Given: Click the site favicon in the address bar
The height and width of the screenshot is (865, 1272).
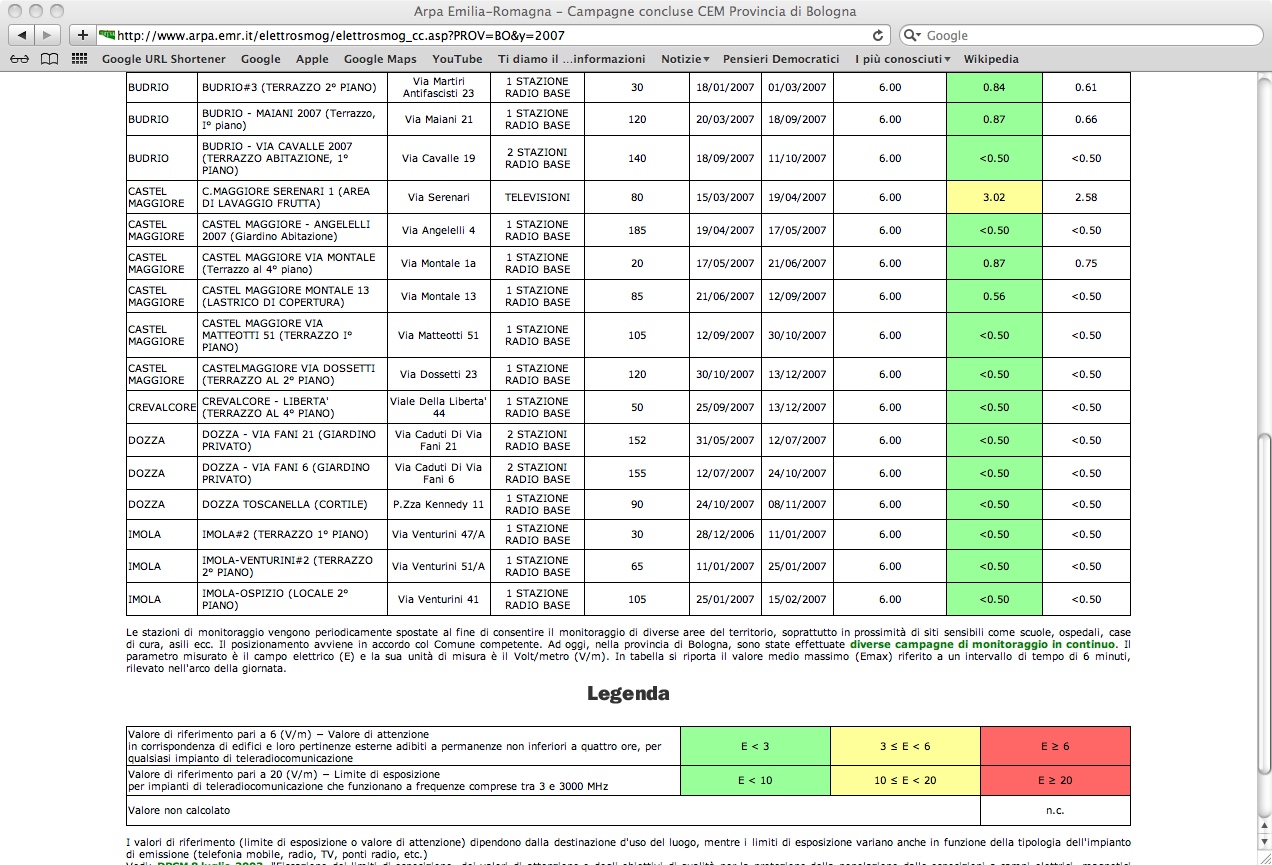Looking at the screenshot, I should [x=107, y=35].
